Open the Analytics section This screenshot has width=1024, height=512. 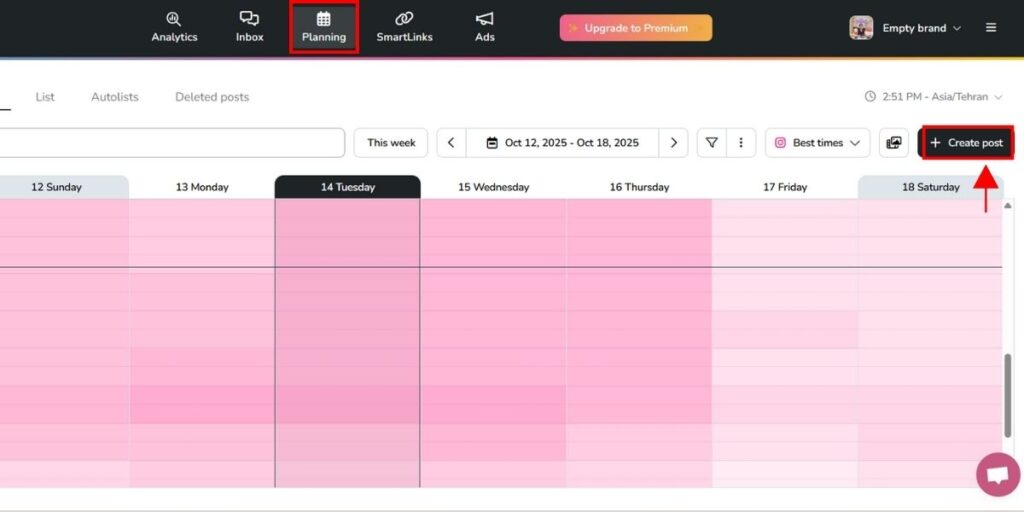[x=174, y=27]
